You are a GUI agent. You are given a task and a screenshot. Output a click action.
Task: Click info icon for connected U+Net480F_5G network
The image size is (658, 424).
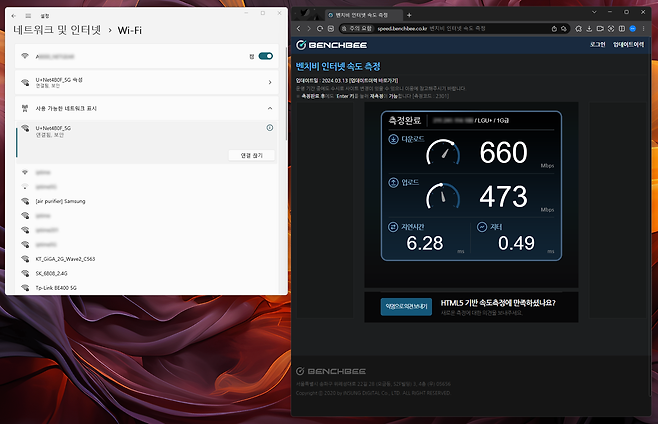[x=270, y=129]
